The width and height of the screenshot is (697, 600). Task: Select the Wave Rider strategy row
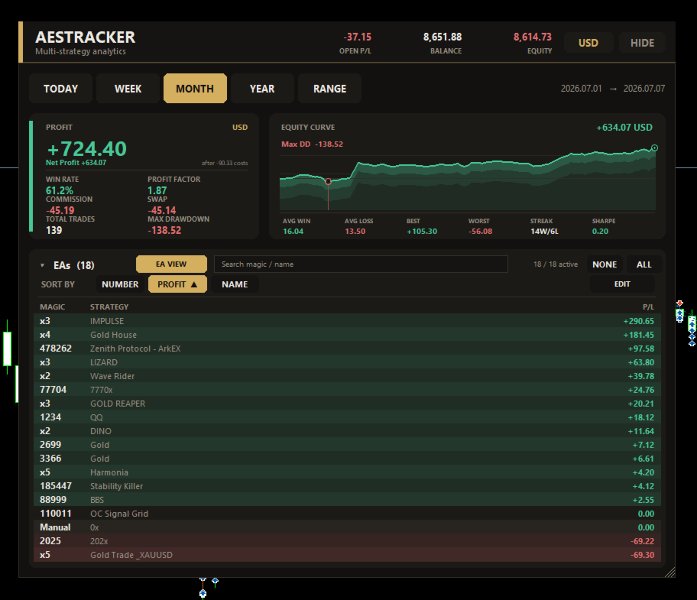coord(347,376)
